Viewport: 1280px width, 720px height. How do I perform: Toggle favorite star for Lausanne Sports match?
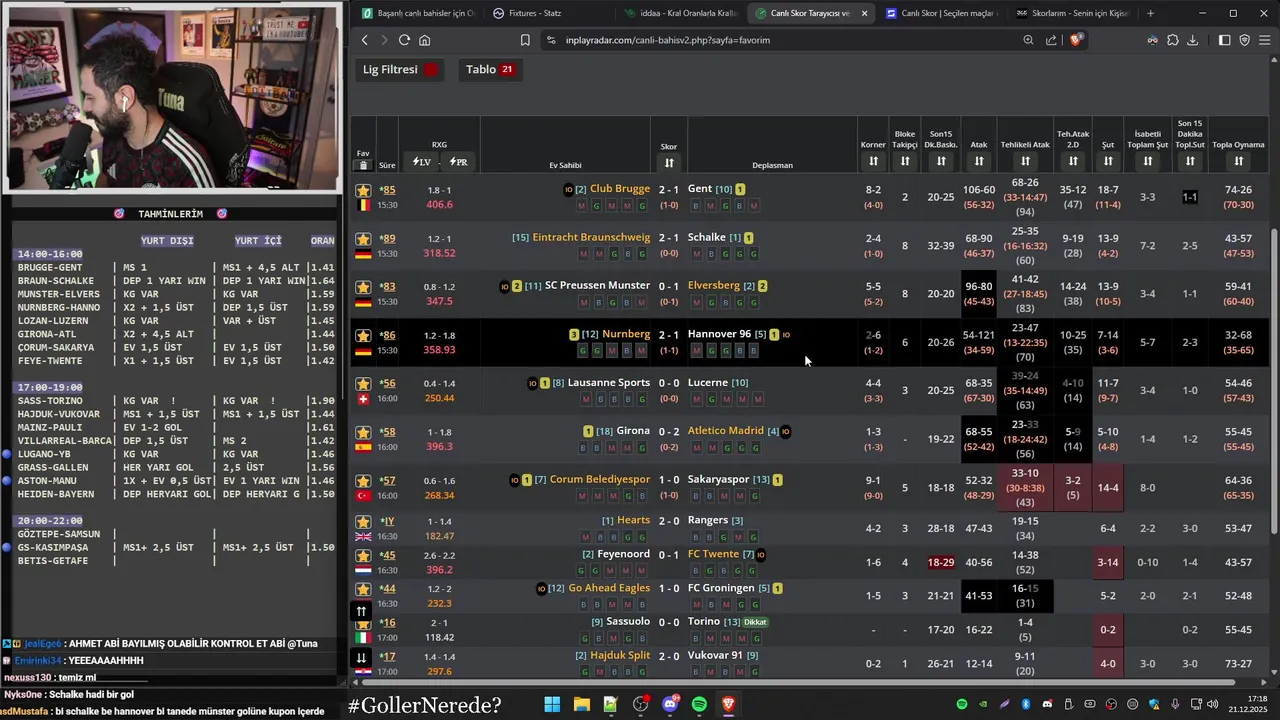(x=363, y=384)
